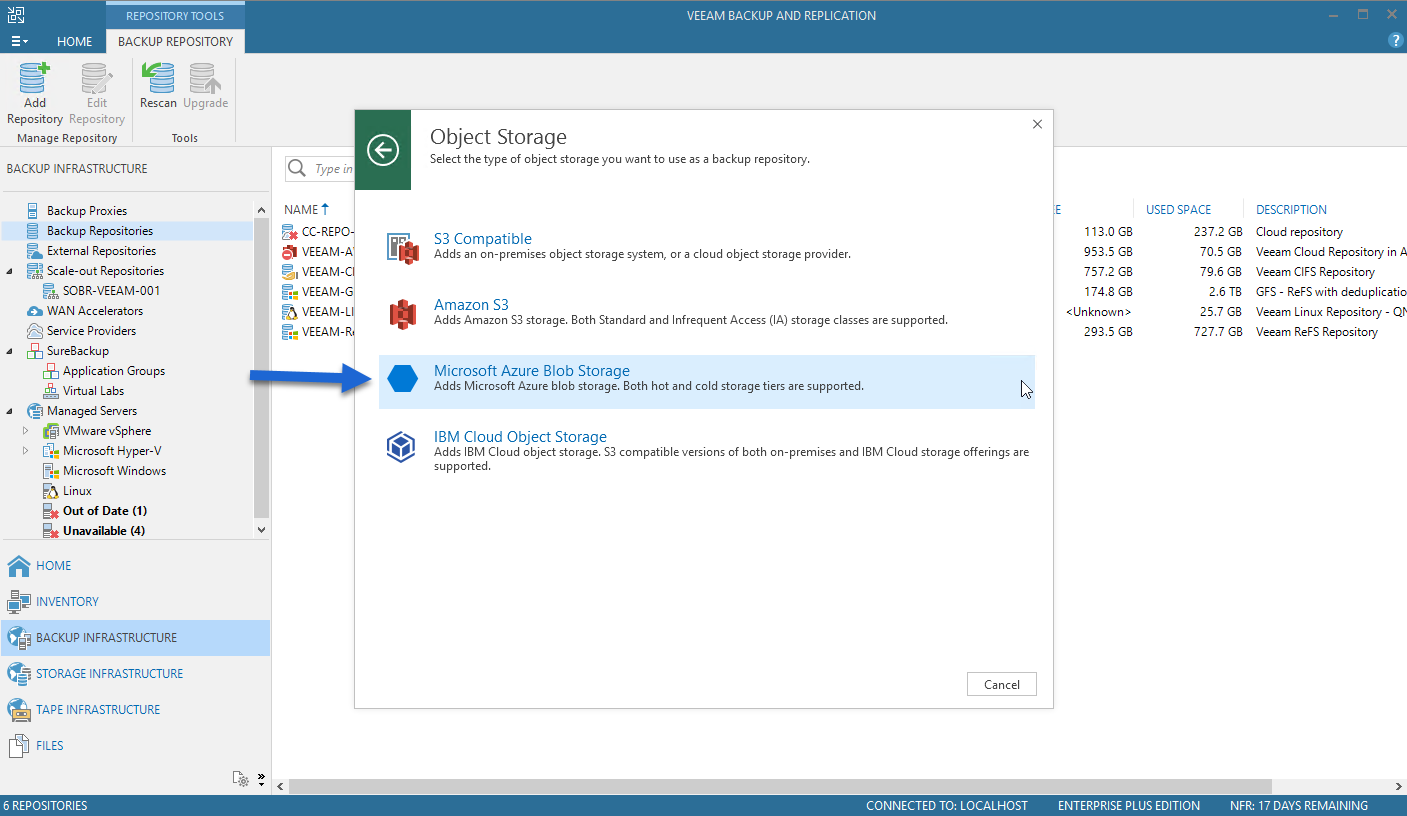
Task: Click the IBM Cloud Object Storage icon
Action: click(x=402, y=446)
